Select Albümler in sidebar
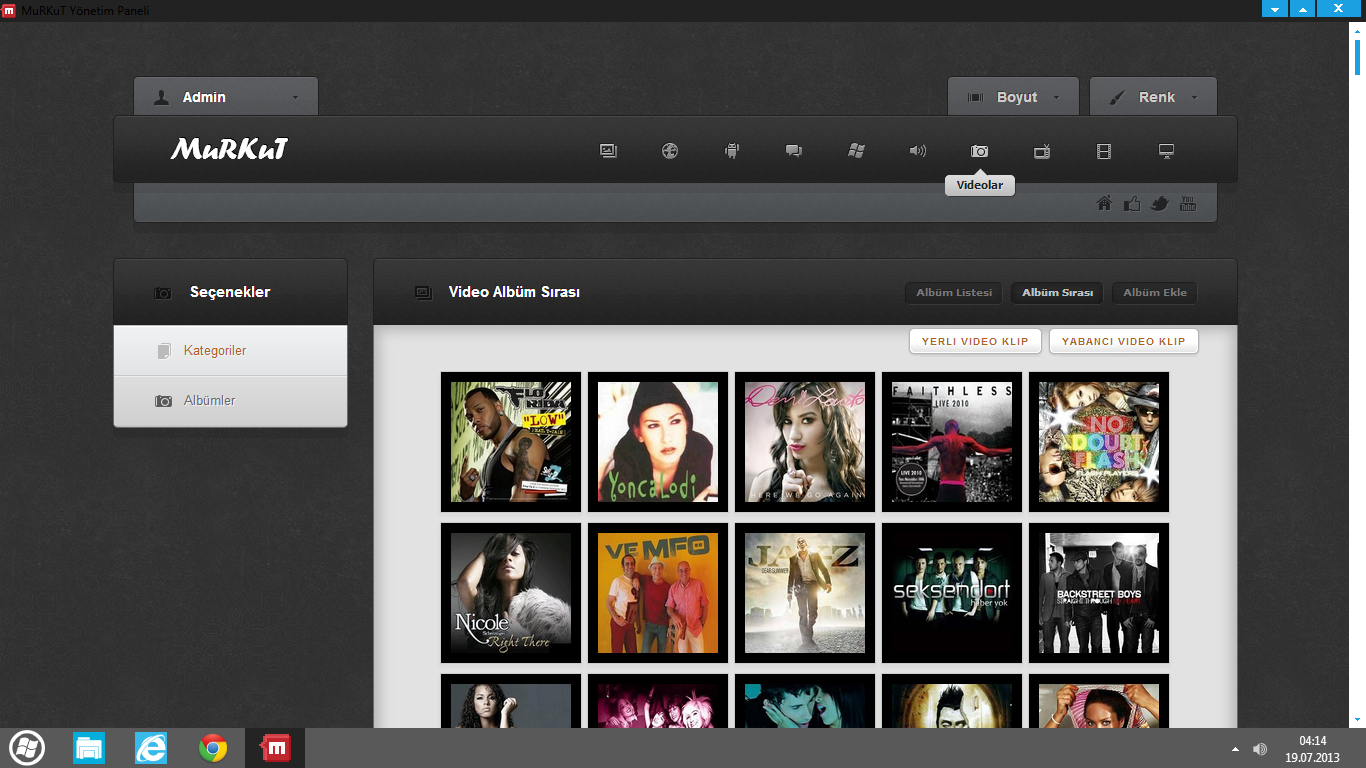 click(231, 401)
